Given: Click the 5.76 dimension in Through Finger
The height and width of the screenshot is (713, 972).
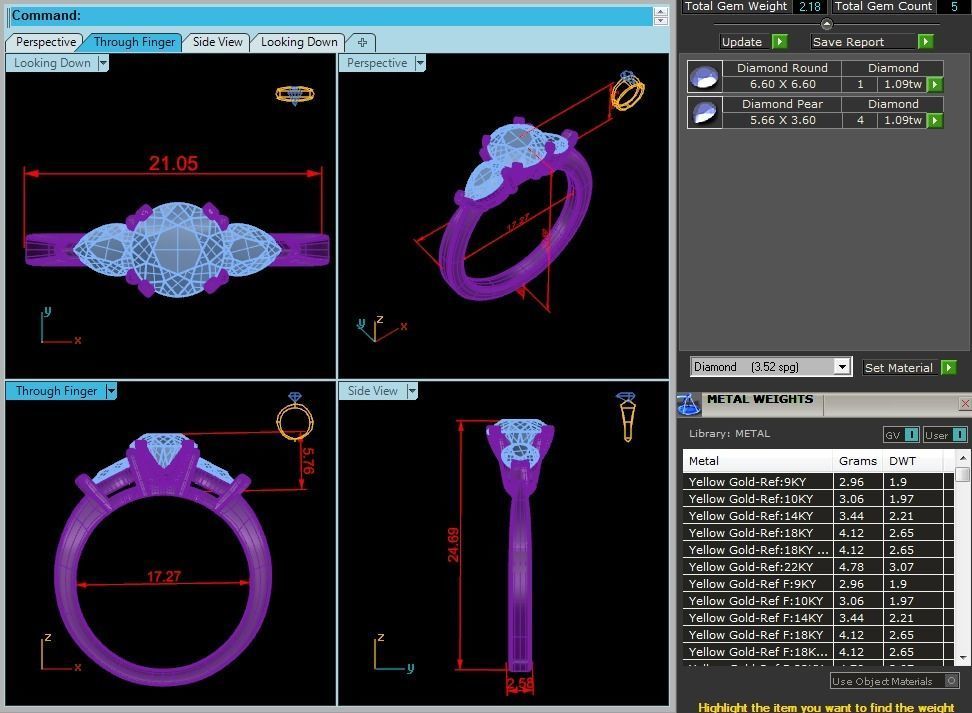Looking at the screenshot, I should (308, 461).
